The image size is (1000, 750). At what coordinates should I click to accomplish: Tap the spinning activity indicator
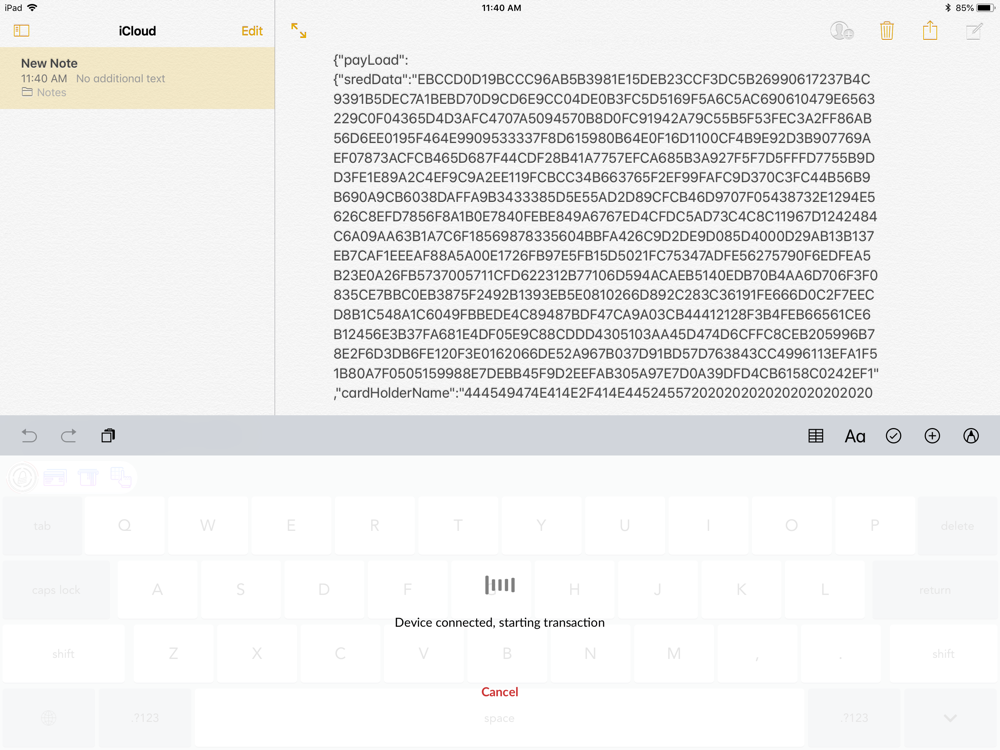(x=499, y=585)
